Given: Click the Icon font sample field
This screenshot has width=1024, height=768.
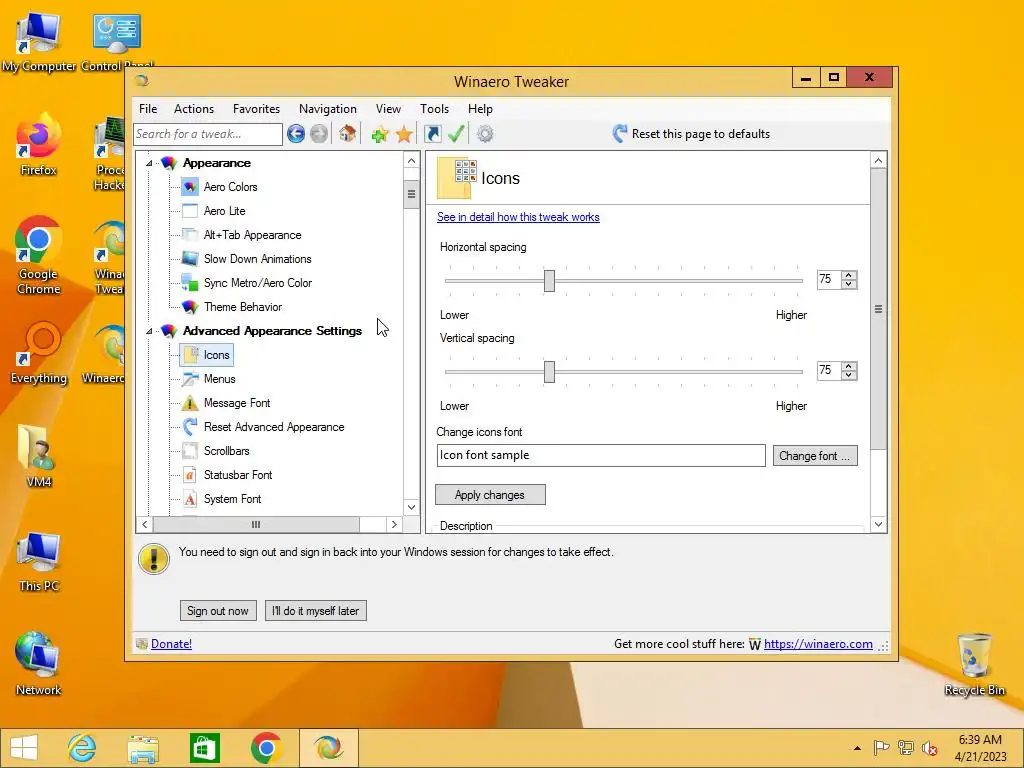Looking at the screenshot, I should click(601, 456).
